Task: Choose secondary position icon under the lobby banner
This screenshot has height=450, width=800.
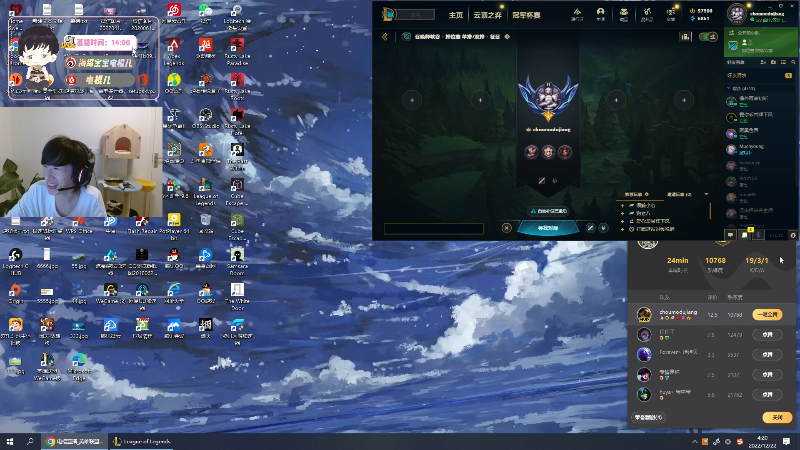Action: point(555,181)
